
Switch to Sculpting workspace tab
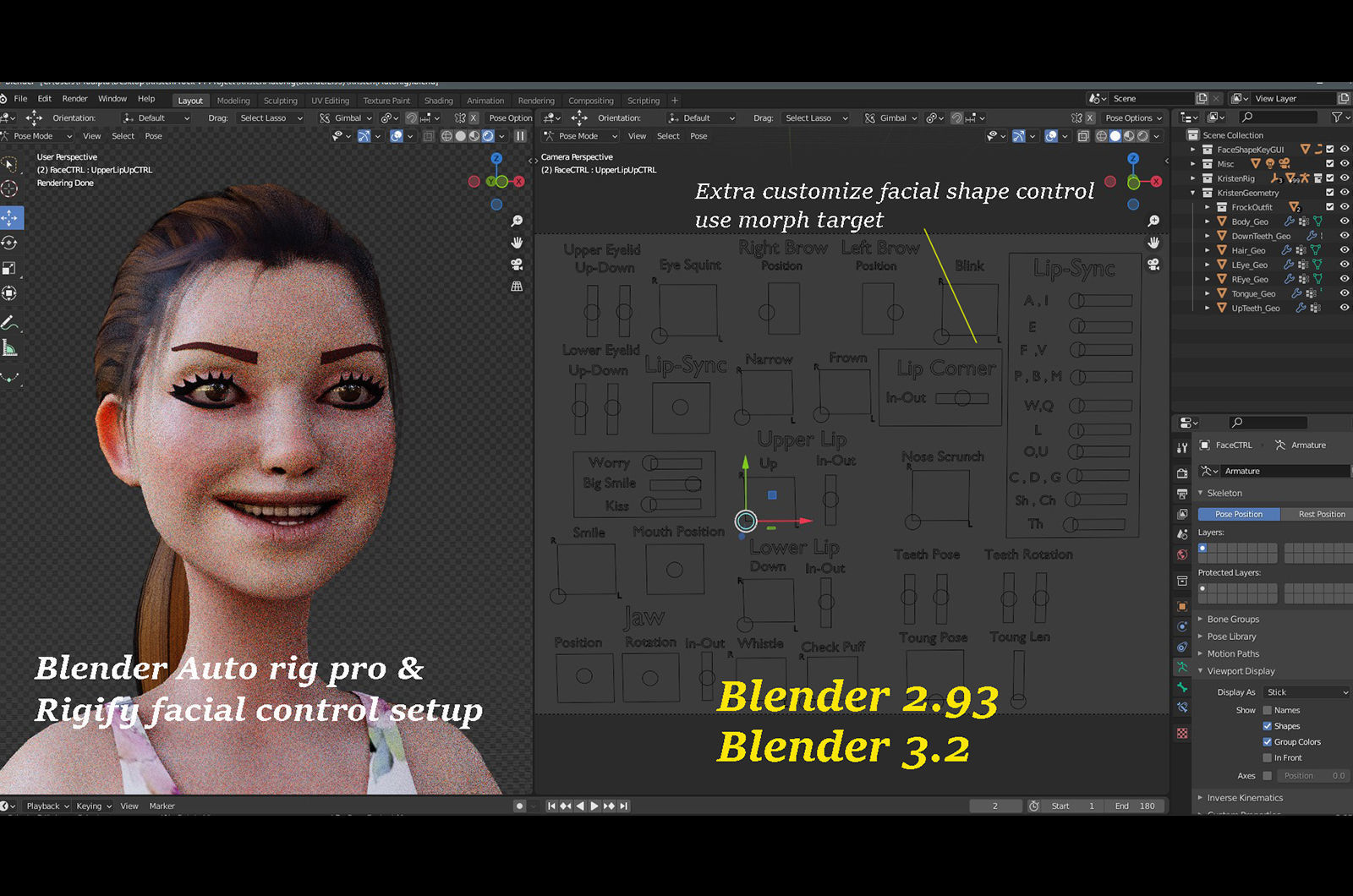[281, 101]
